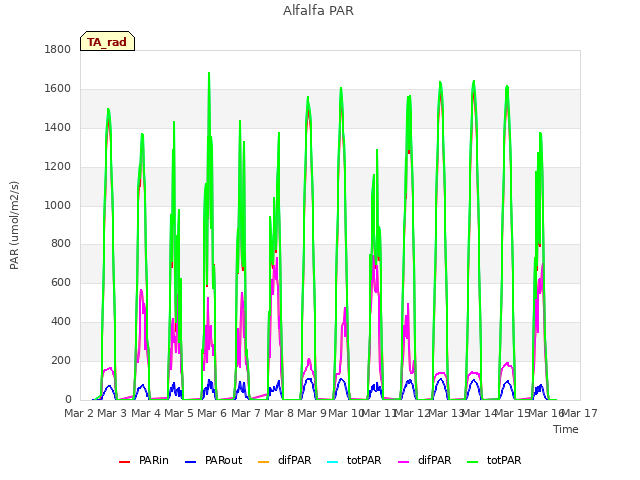Click the 1800 y-axis tick label
Screen dimensions: 640x480
(x=58, y=49)
